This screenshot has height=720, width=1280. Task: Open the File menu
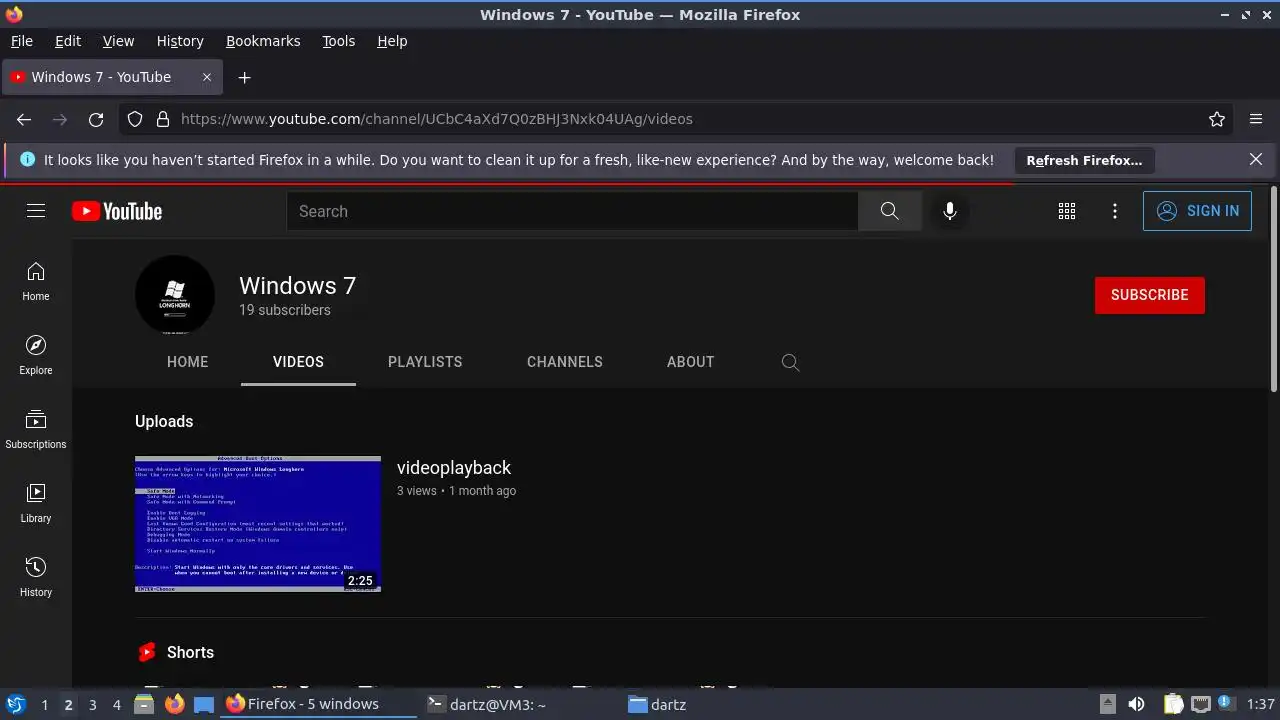click(22, 41)
